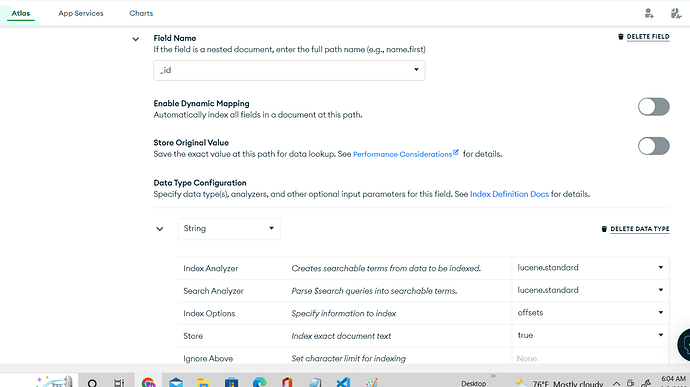Click the Ignore Above input field

click(x=590, y=358)
